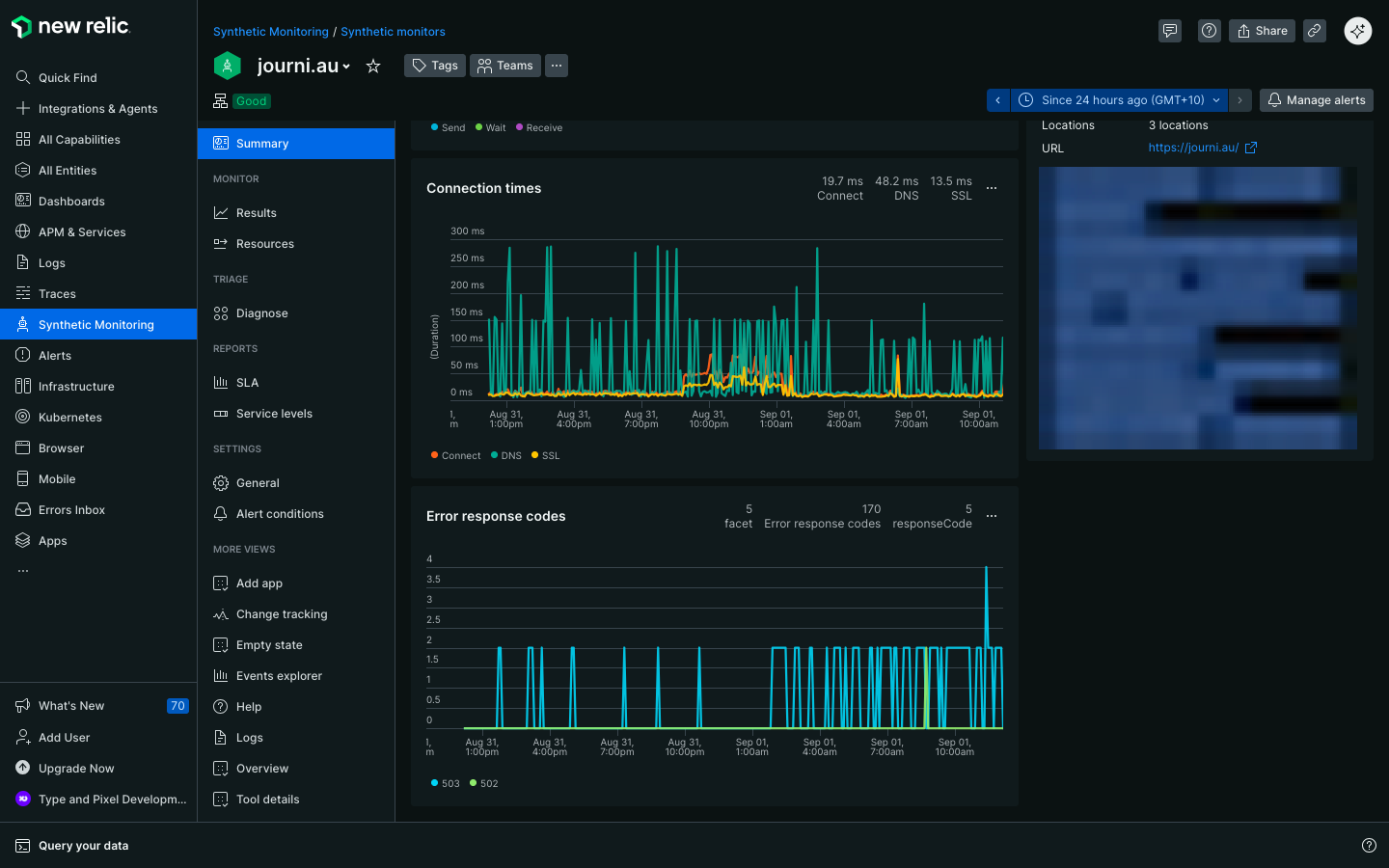
Task: Open What's New notifications
Action: tap(98, 706)
